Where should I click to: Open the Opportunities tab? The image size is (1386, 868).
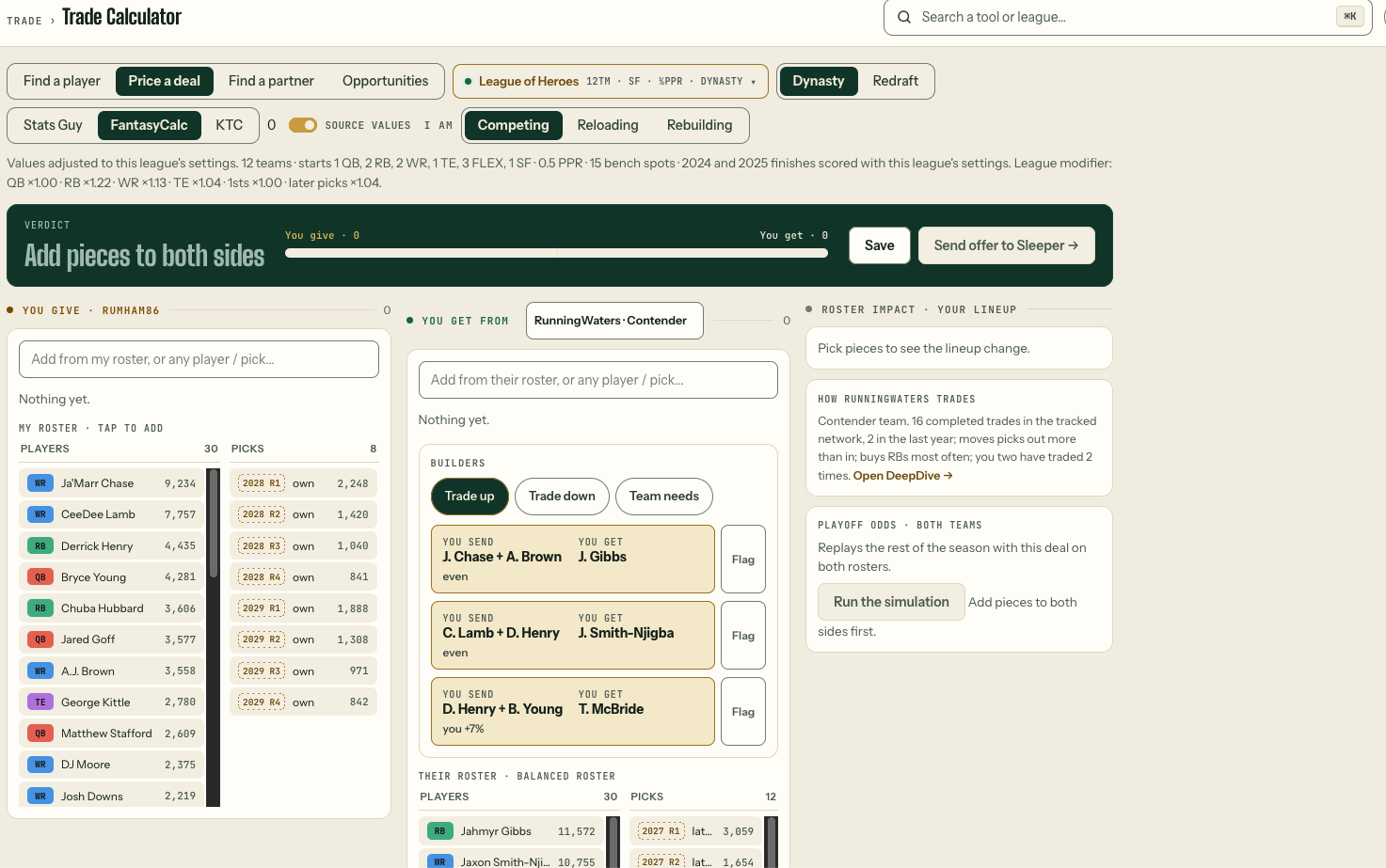(385, 81)
